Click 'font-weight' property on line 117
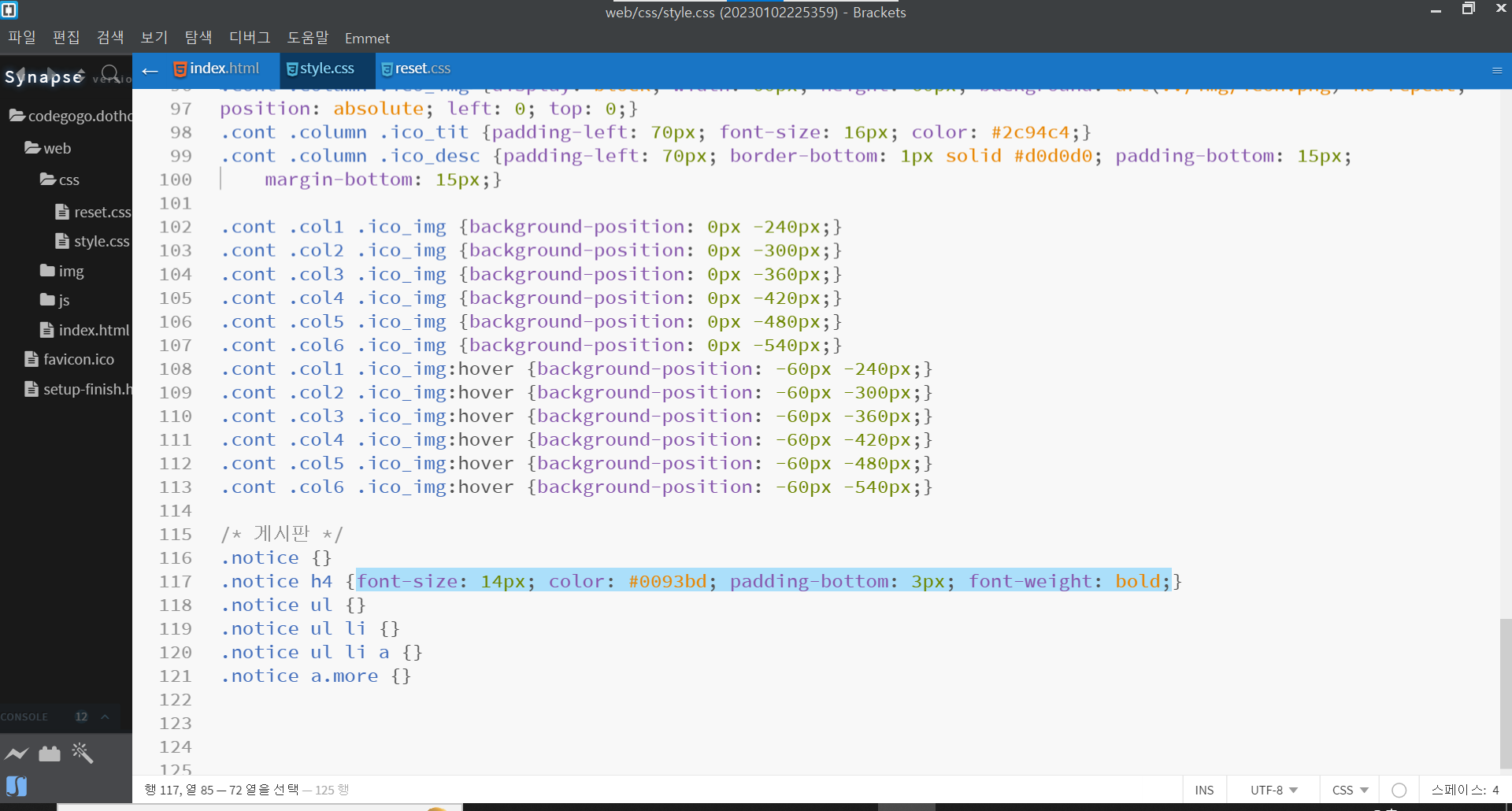Viewport: 1512px width, 811px height. [1029, 581]
